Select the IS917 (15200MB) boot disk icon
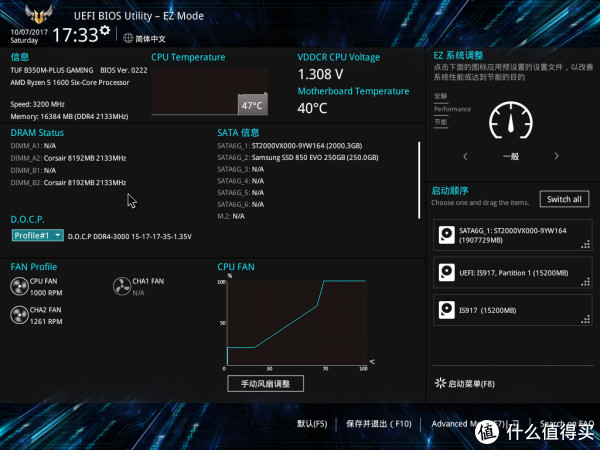The image size is (600, 450). 447,310
